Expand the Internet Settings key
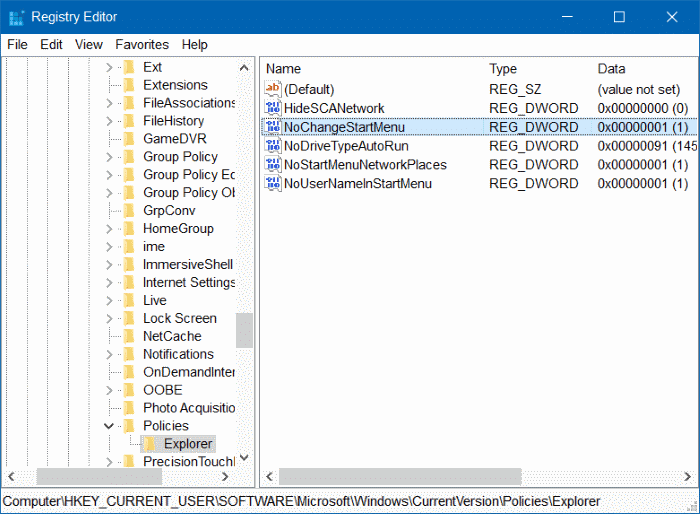This screenshot has height=514, width=700. [x=109, y=282]
